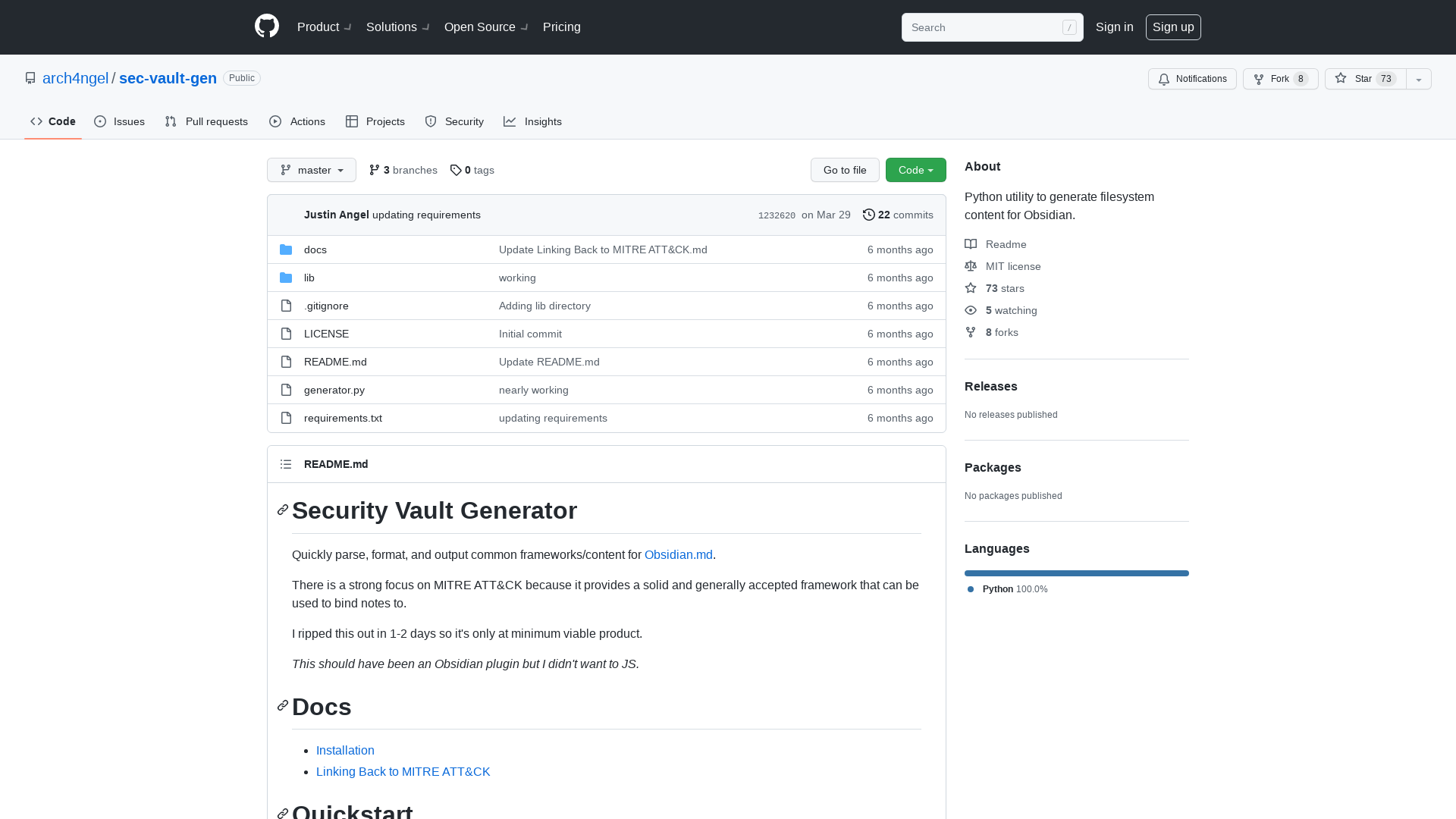Viewport: 1456px width, 819px height.
Task: Open the Readme link in About
Action: 996,244
